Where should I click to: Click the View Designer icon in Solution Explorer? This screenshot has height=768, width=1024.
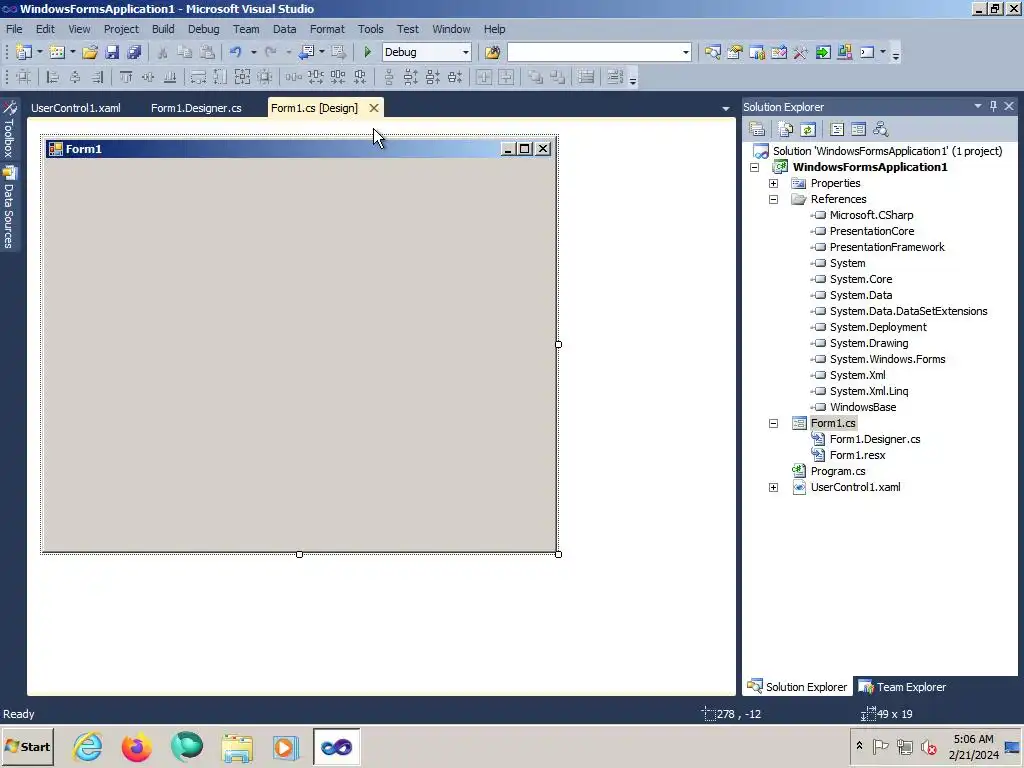(859, 129)
